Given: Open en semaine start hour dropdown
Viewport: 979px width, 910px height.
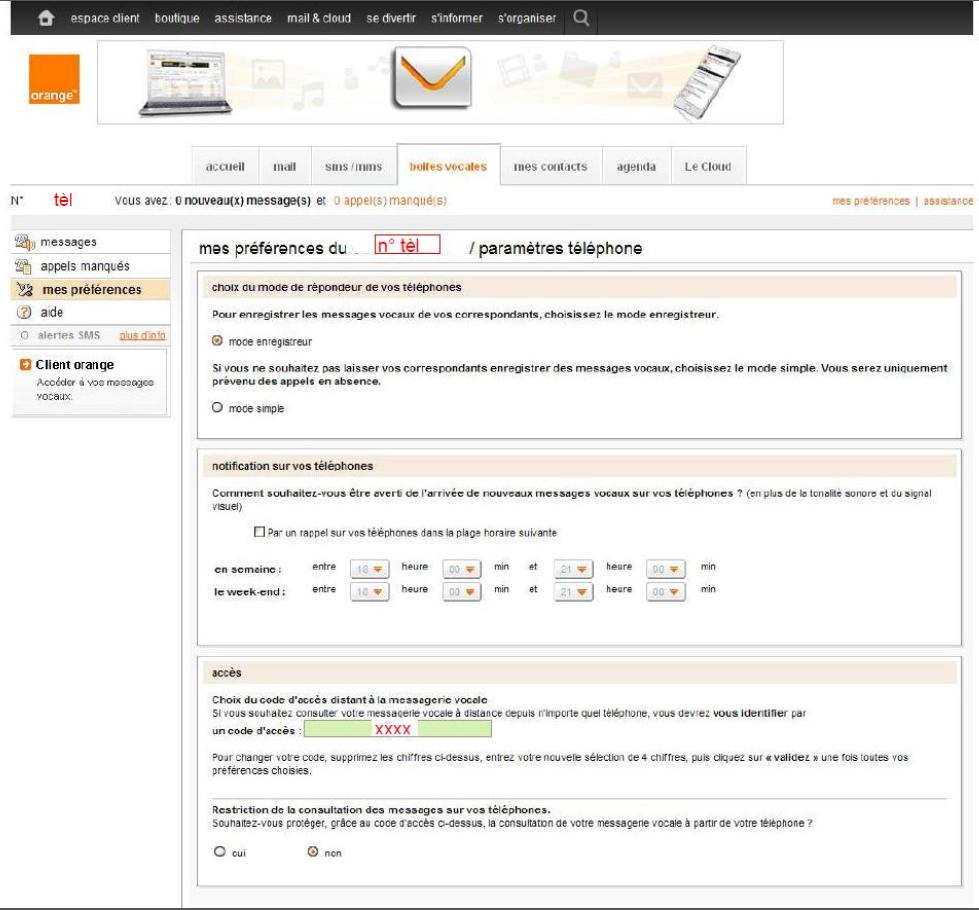Looking at the screenshot, I should click(369, 568).
